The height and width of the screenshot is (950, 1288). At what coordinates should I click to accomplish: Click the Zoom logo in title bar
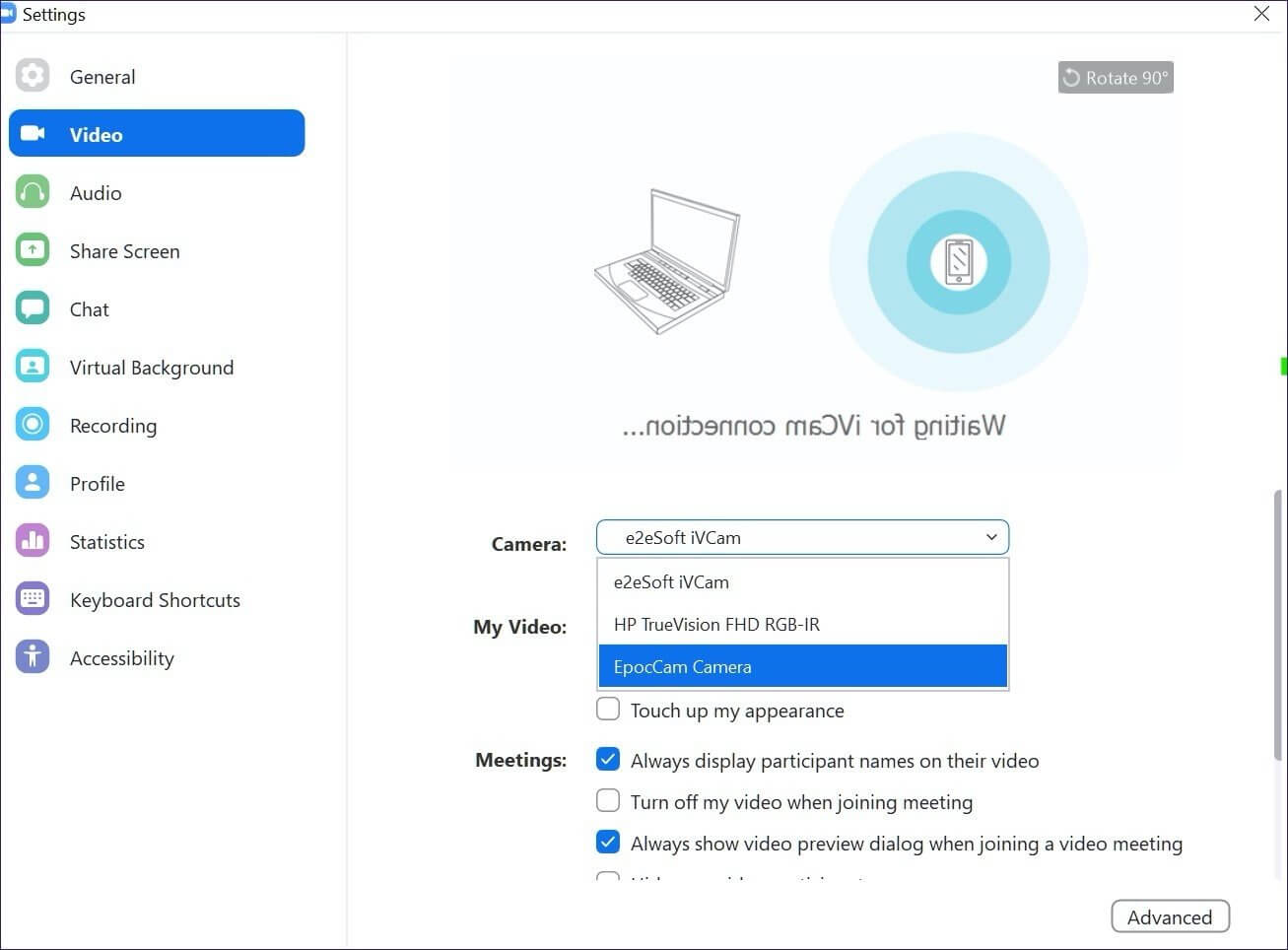(x=8, y=14)
